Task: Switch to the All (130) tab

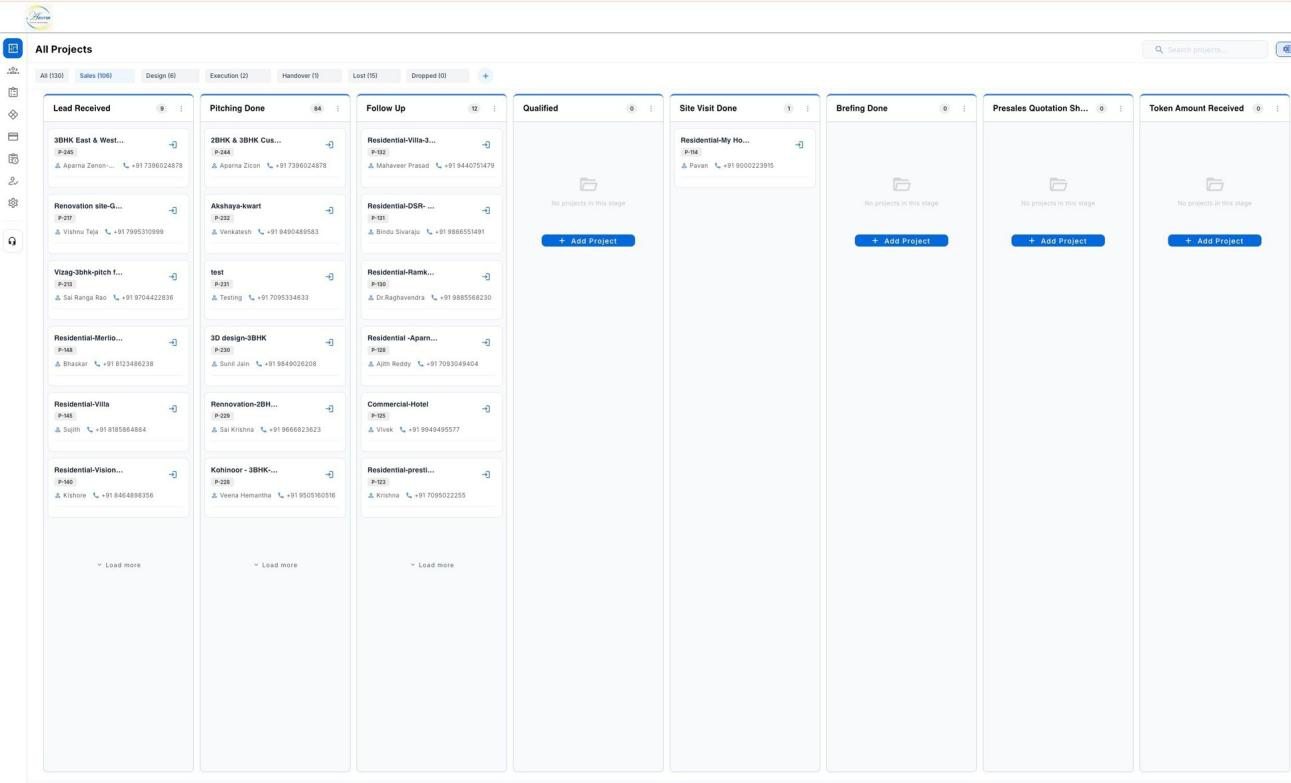Action: pos(51,75)
